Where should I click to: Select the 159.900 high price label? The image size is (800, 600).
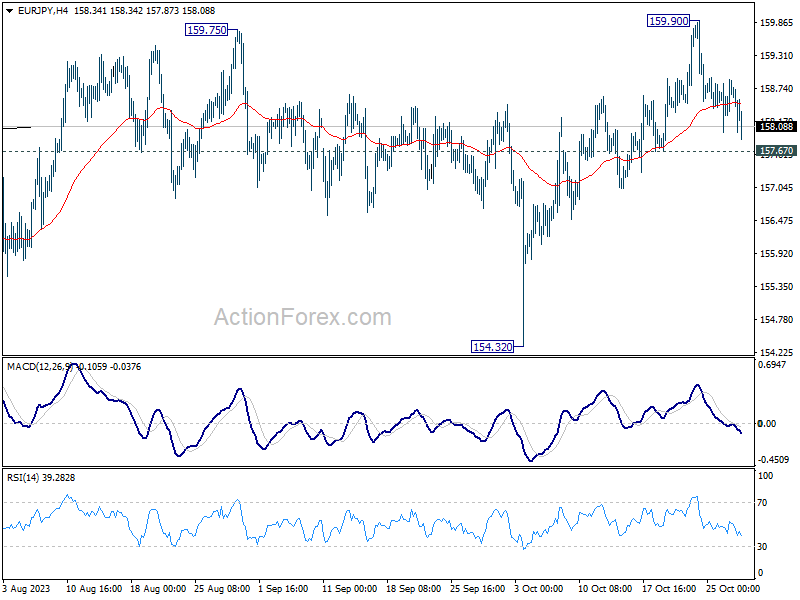(668, 21)
